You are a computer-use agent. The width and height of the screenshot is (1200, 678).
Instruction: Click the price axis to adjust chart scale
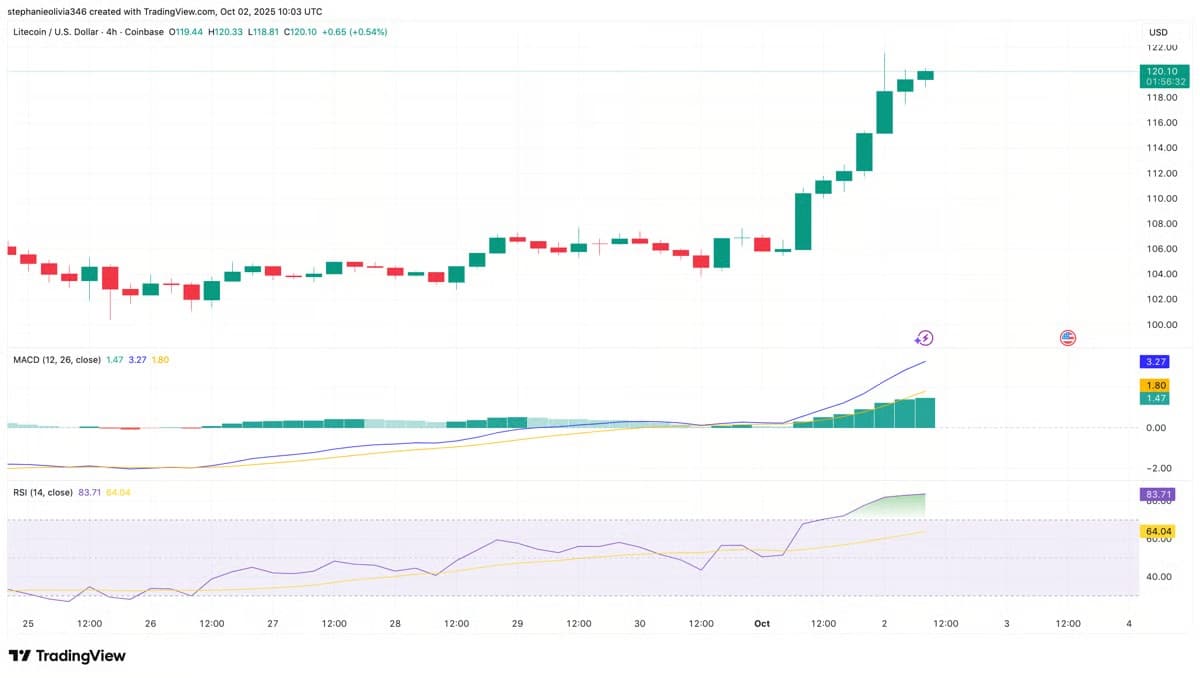point(1159,200)
